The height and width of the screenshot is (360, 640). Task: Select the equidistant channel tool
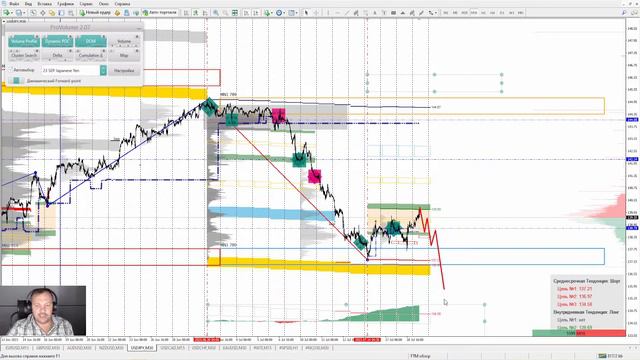(356, 13)
